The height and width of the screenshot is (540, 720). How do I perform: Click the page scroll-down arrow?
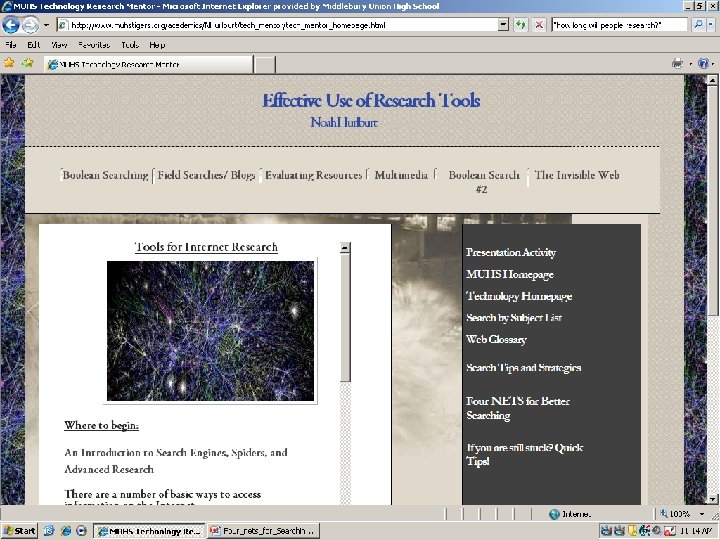[712, 499]
